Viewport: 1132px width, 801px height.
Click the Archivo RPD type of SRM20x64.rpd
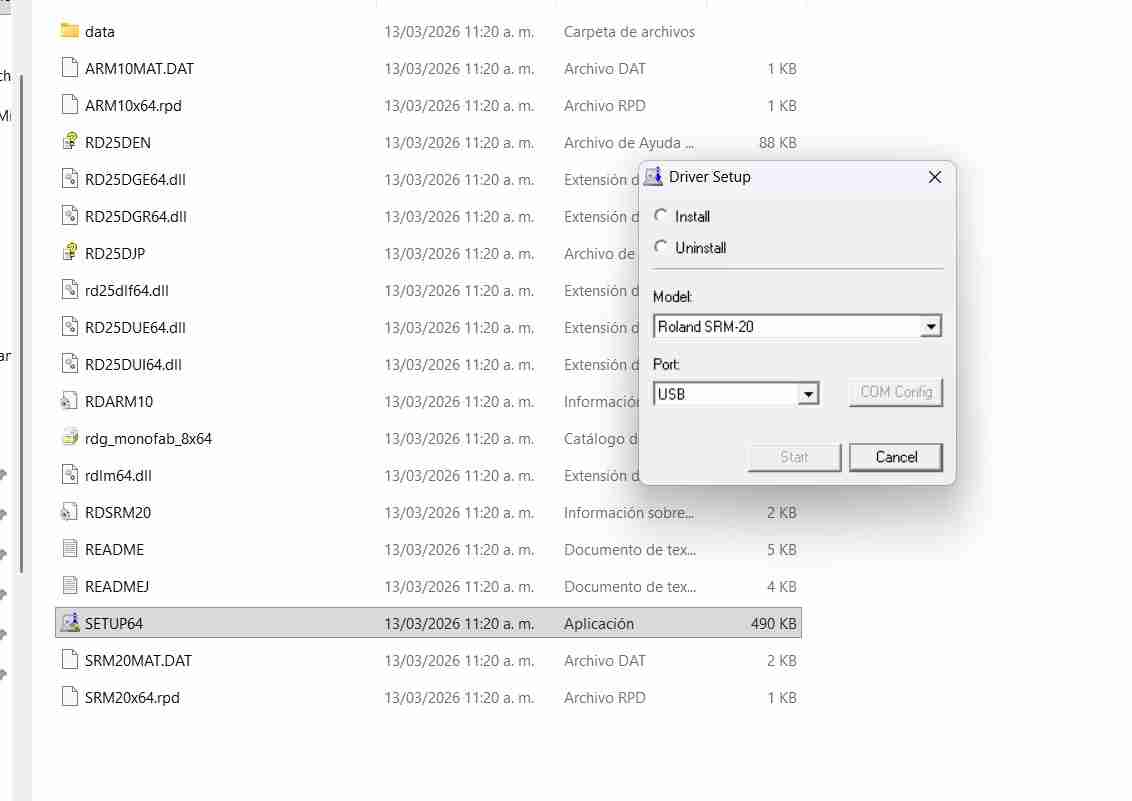(x=604, y=698)
